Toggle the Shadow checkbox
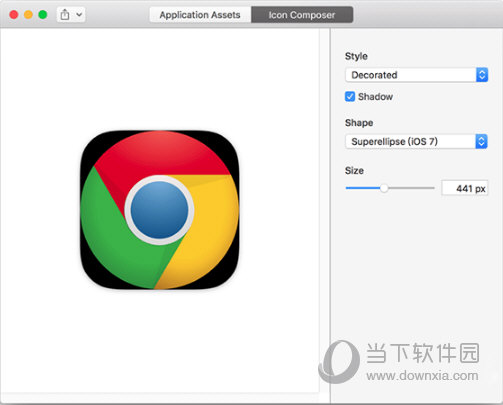Viewport: 503px width, 405px height. (350, 97)
